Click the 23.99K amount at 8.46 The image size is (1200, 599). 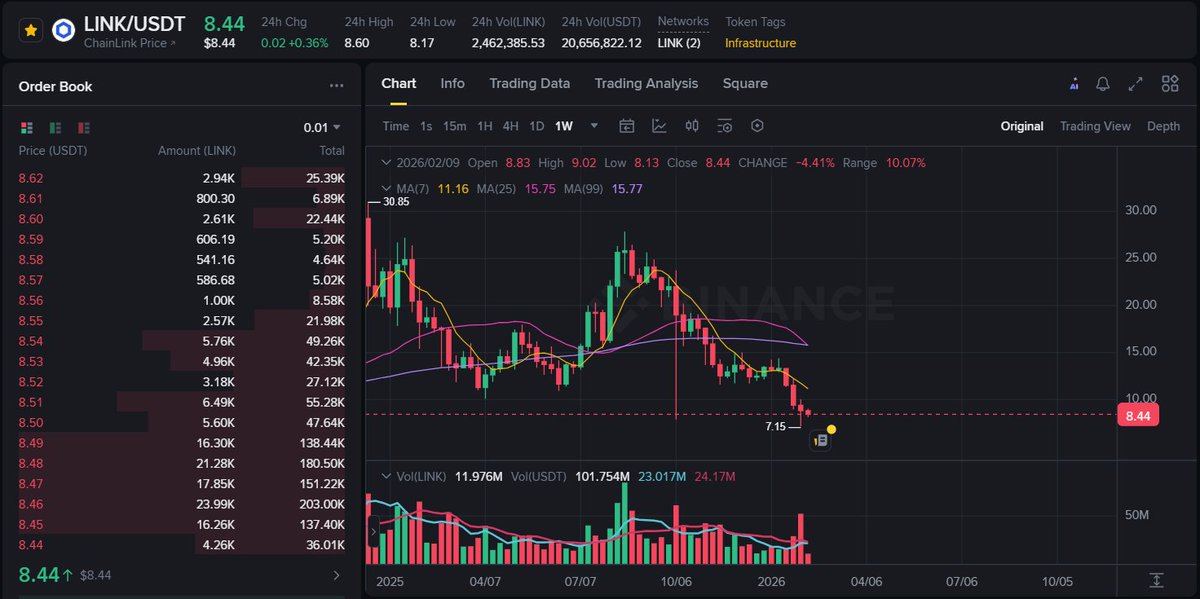pos(216,504)
